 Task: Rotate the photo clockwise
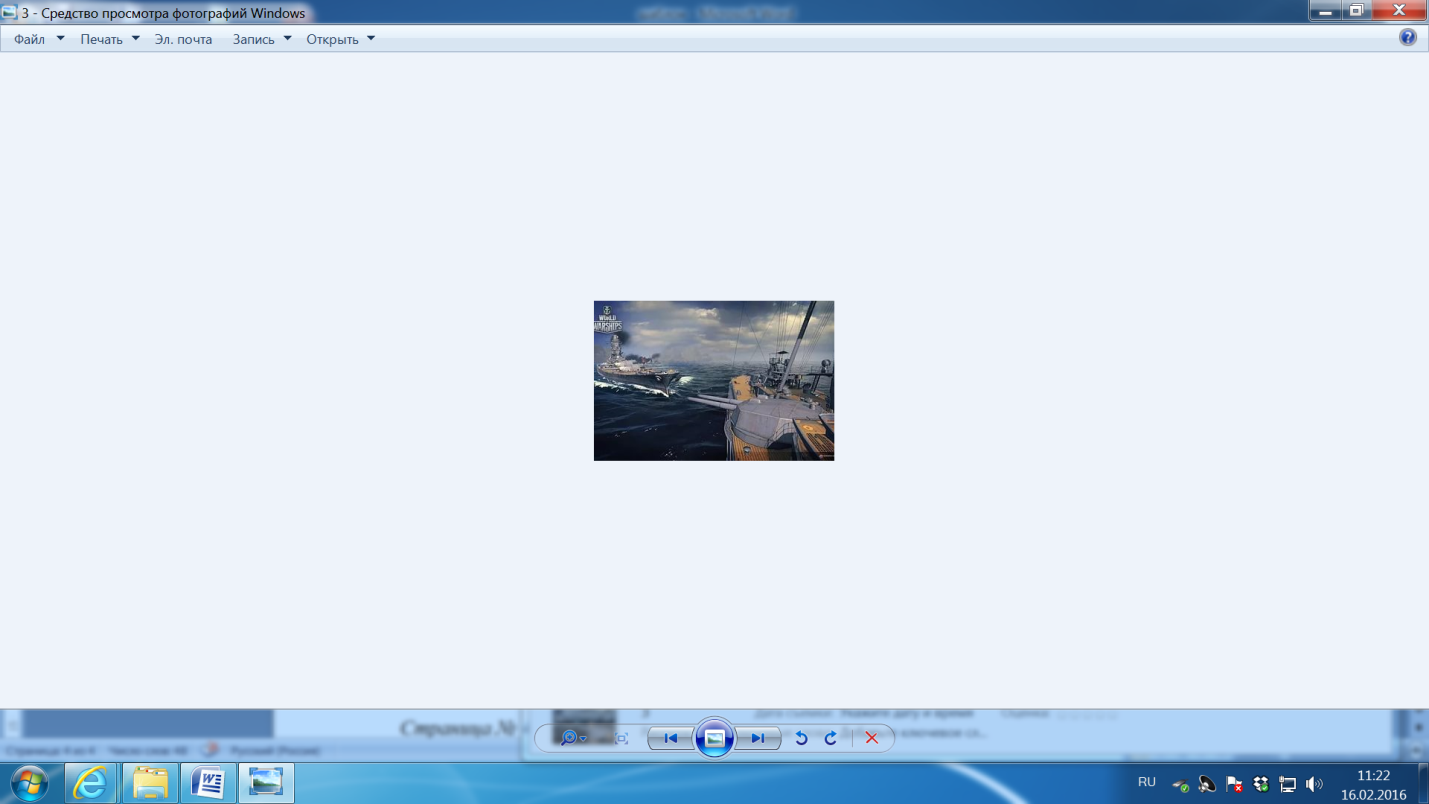coord(830,738)
